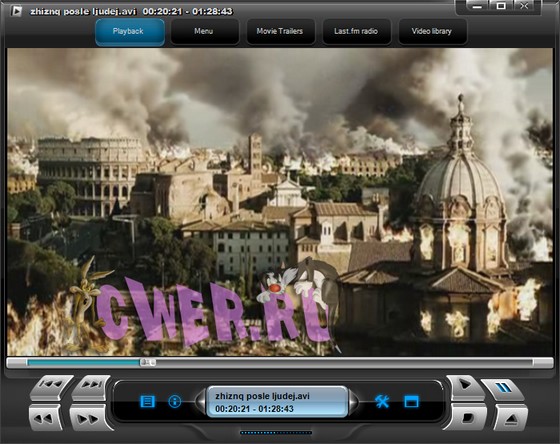Switch to the Playback tab
Screen dimensions: 560x444
coord(130,32)
